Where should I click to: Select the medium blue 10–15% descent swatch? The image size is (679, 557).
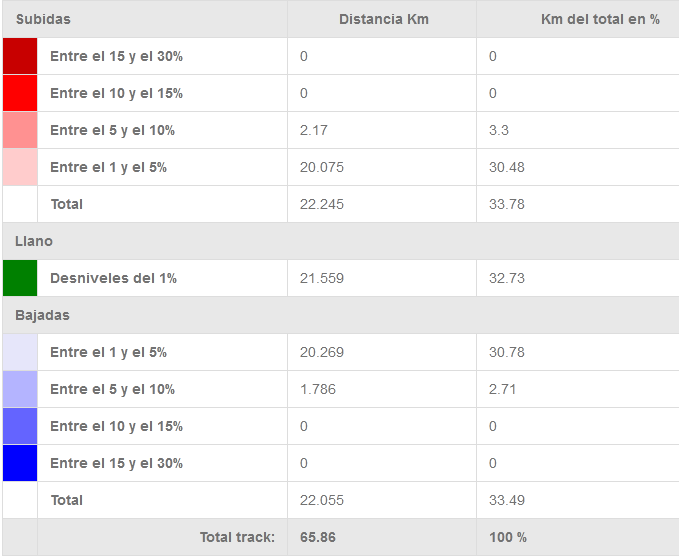[20, 426]
